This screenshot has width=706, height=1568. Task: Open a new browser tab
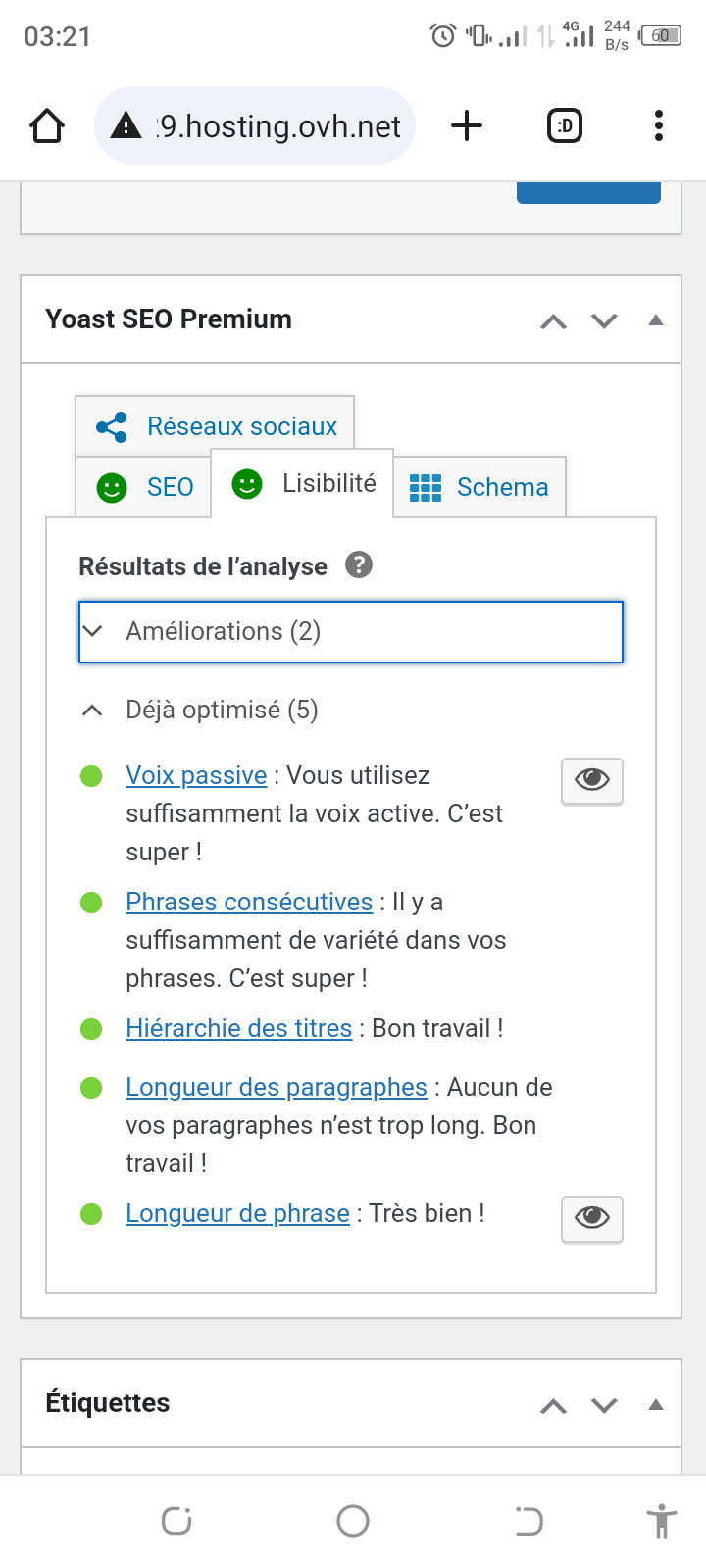pyautogui.click(x=467, y=125)
